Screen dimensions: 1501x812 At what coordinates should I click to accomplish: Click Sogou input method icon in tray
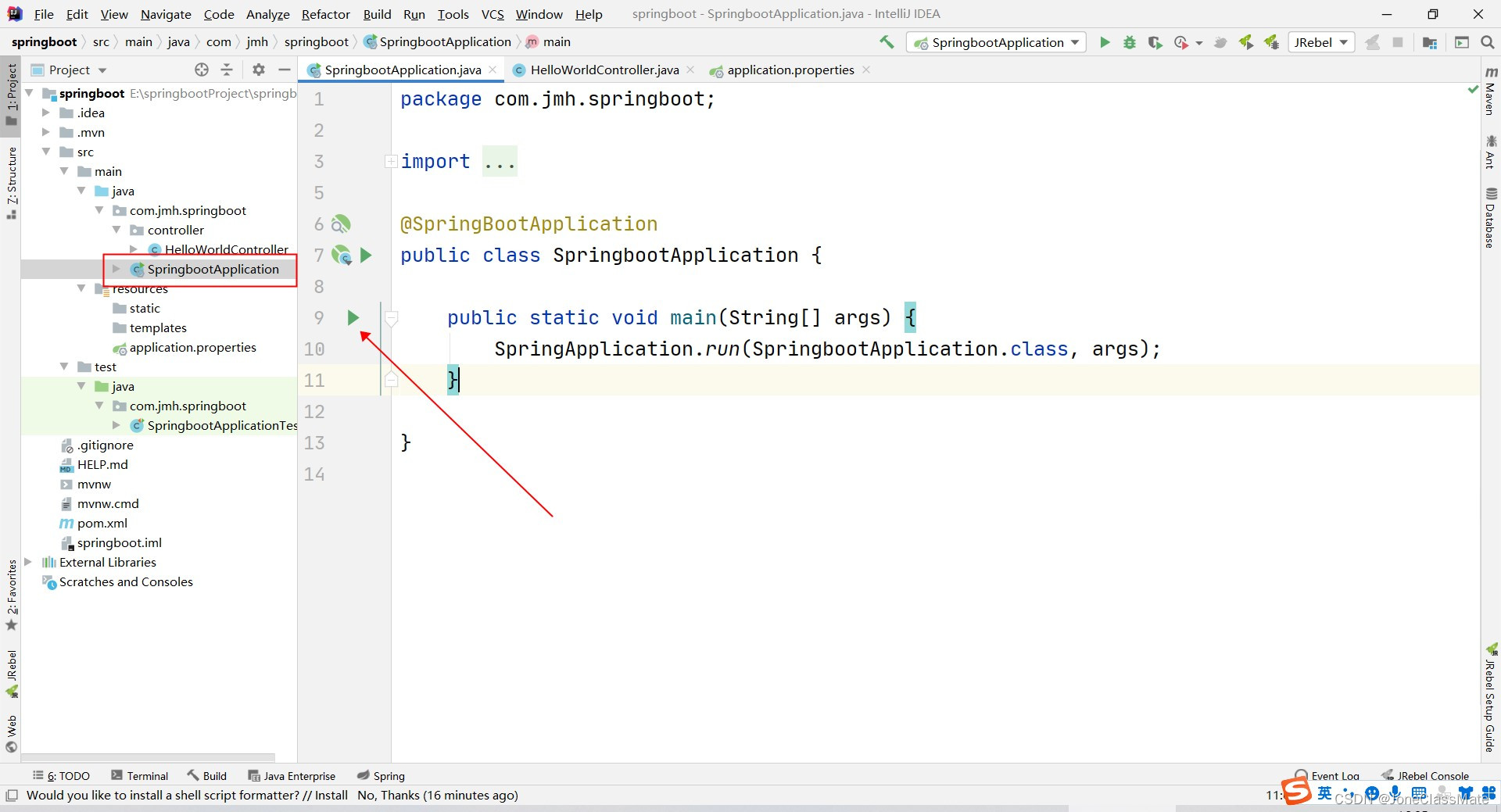pyautogui.click(x=1295, y=791)
